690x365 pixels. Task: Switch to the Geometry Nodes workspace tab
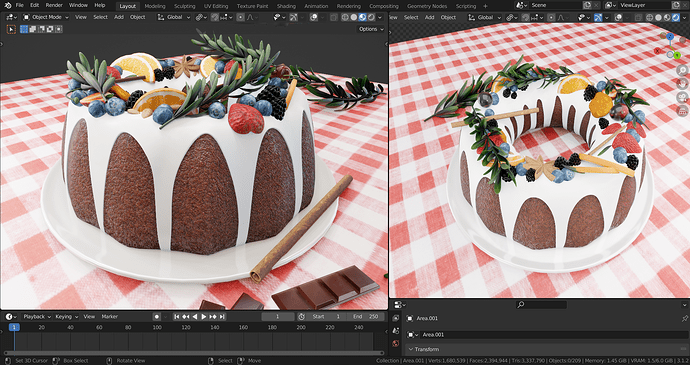(427, 6)
